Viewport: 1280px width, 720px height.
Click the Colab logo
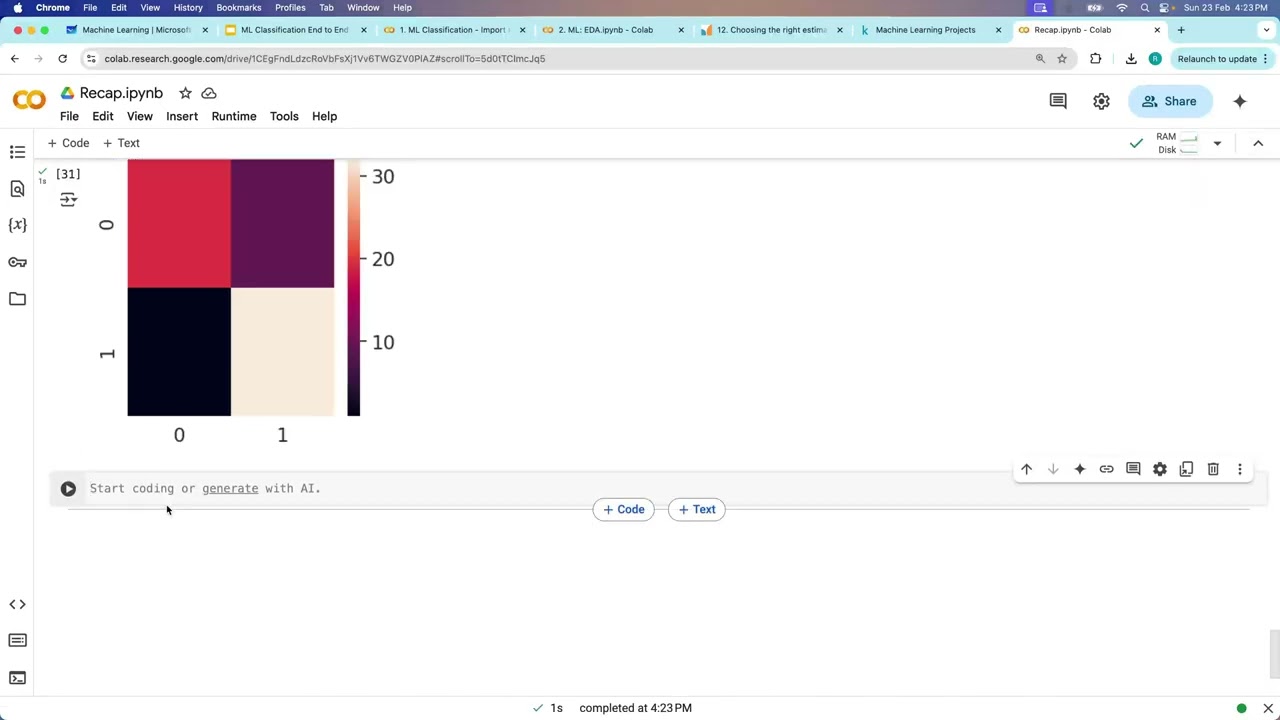(29, 100)
